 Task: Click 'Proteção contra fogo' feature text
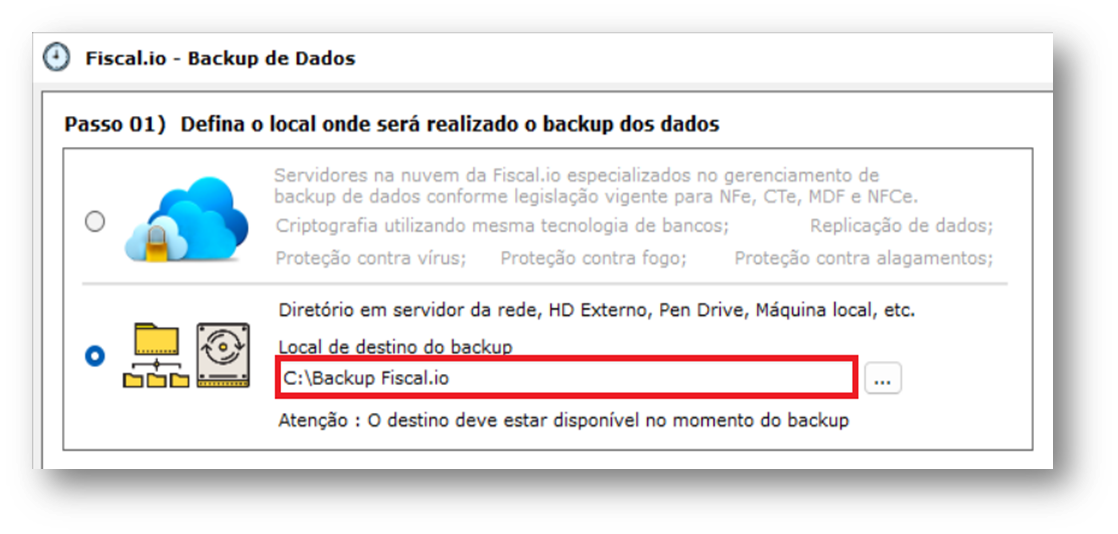593,258
